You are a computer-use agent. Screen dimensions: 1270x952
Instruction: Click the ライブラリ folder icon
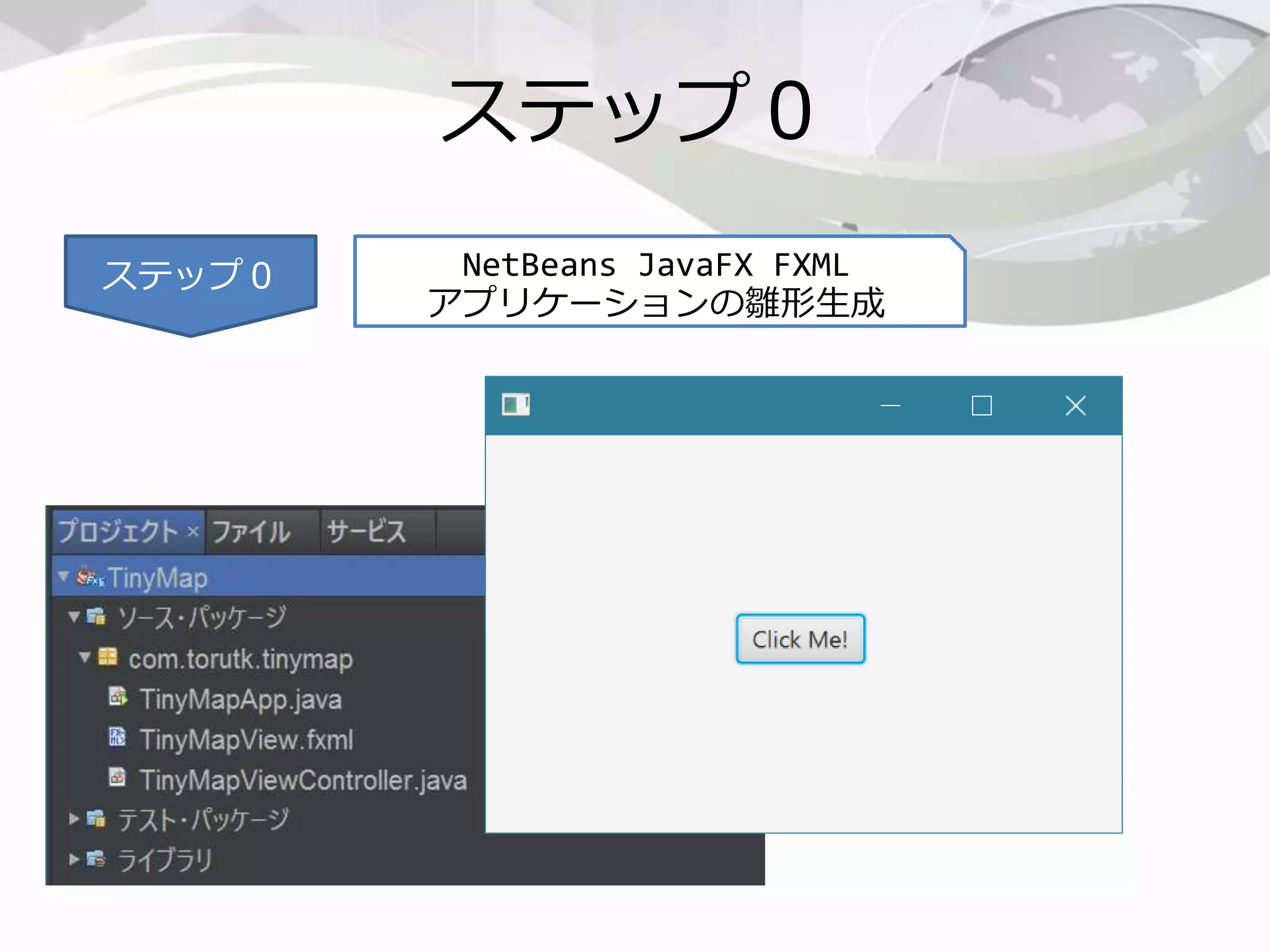(96, 859)
